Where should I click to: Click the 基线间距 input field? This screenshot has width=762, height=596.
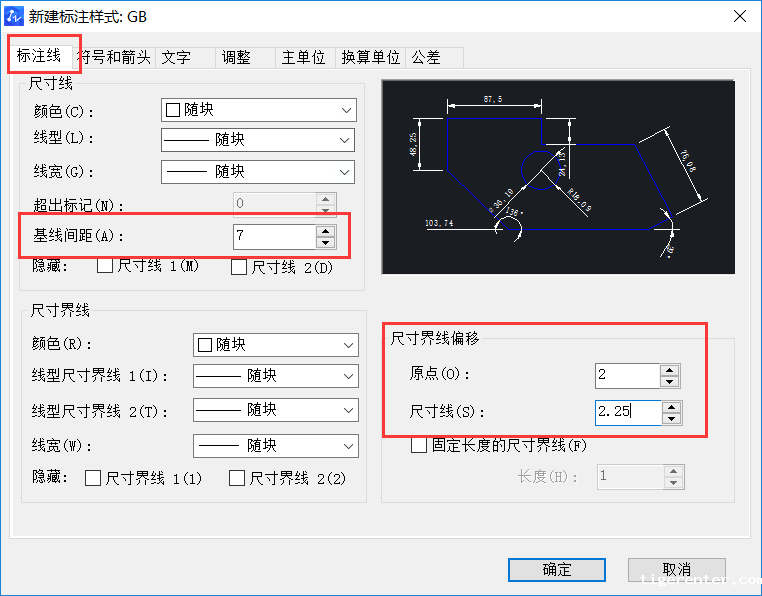click(273, 237)
